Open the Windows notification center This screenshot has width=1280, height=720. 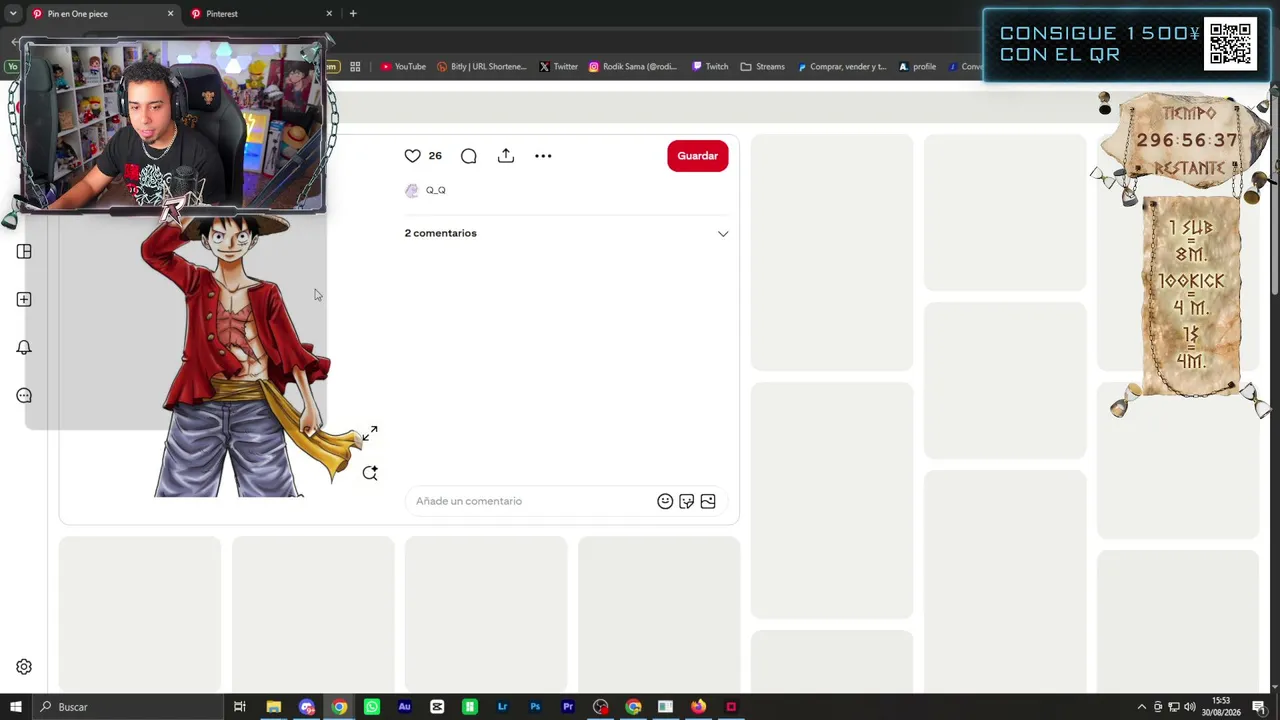point(1259,707)
